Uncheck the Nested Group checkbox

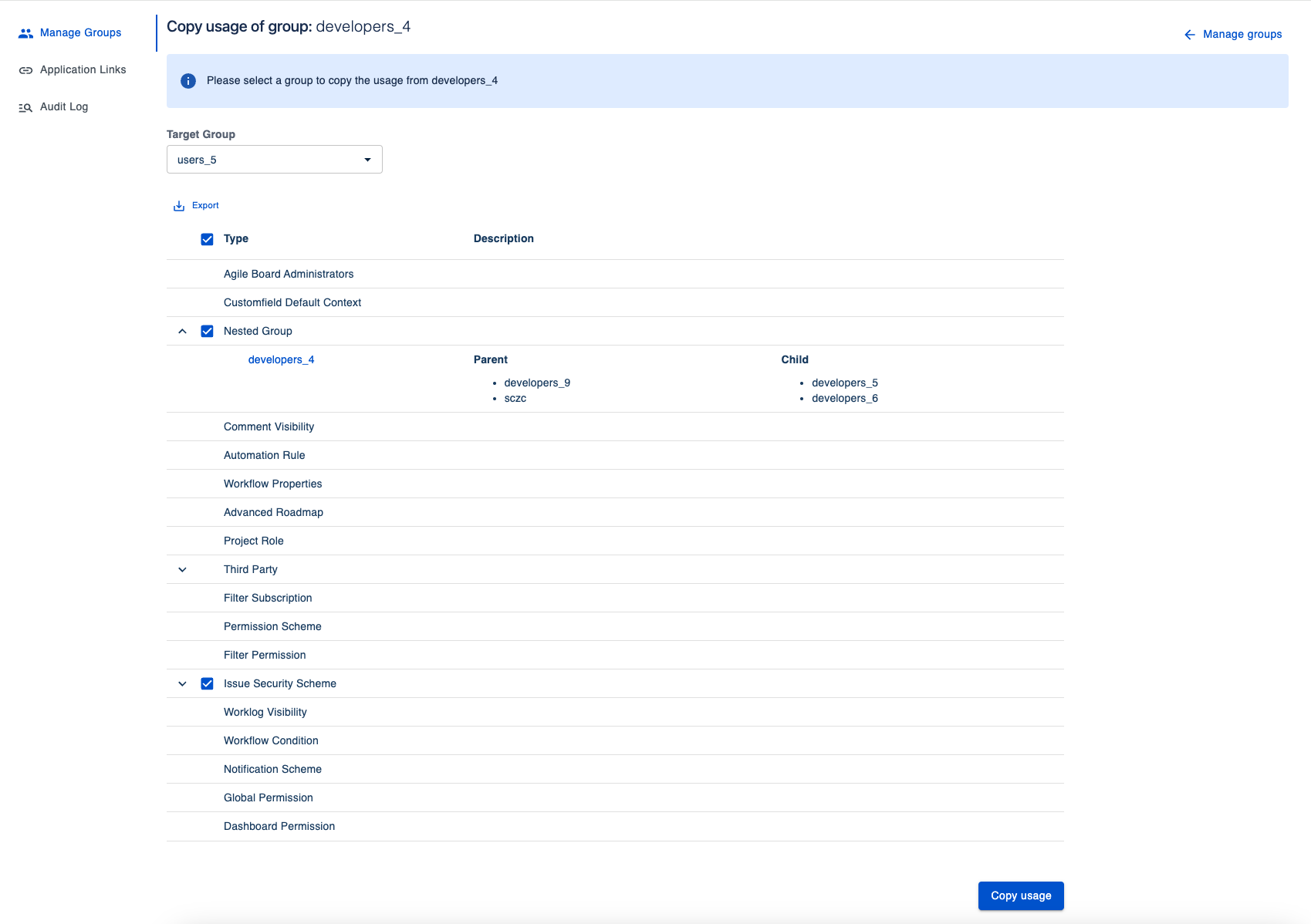click(207, 332)
